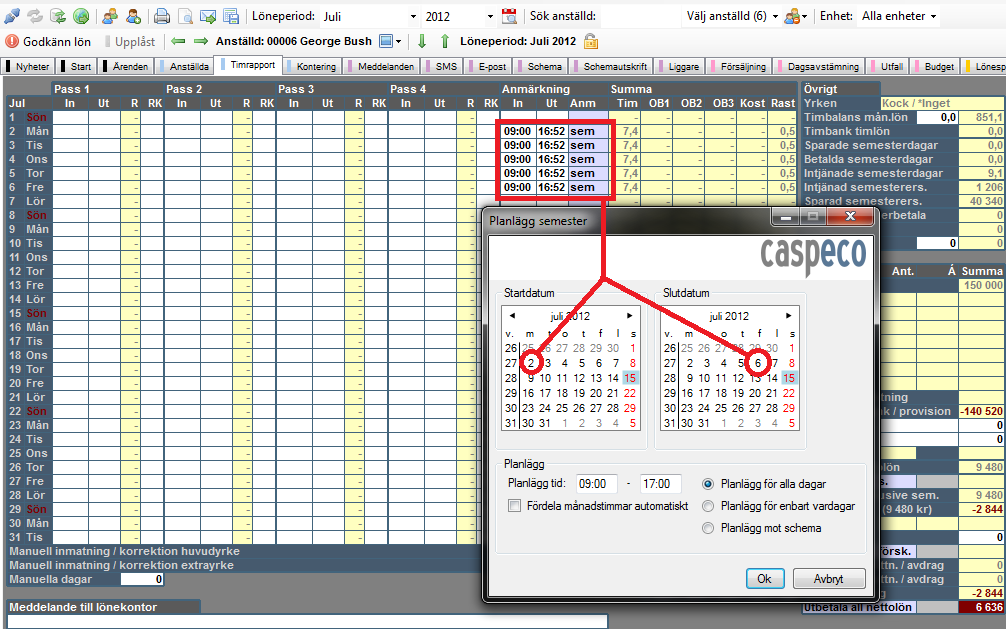This screenshot has width=1006, height=629.
Task: Select date 20 in Slutdatum calendar
Action: (755, 393)
